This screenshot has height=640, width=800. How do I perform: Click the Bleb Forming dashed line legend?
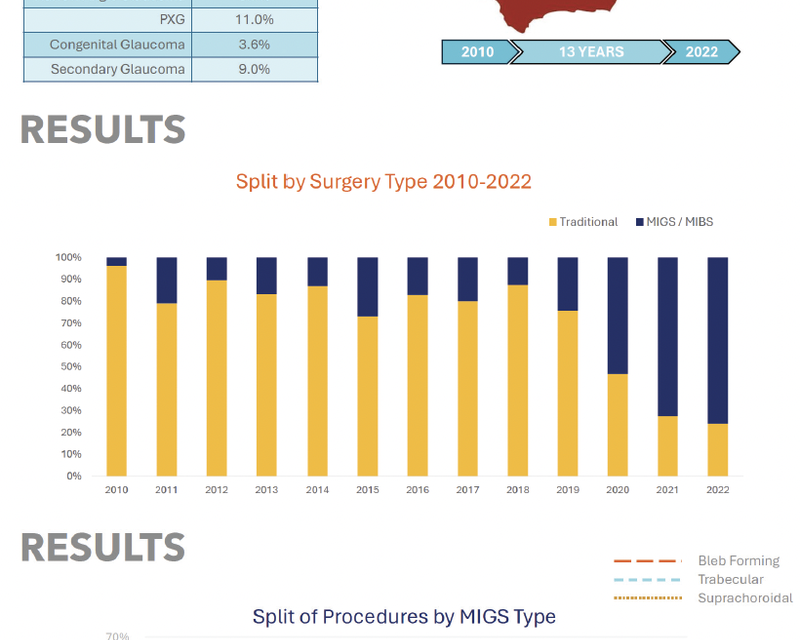647,561
